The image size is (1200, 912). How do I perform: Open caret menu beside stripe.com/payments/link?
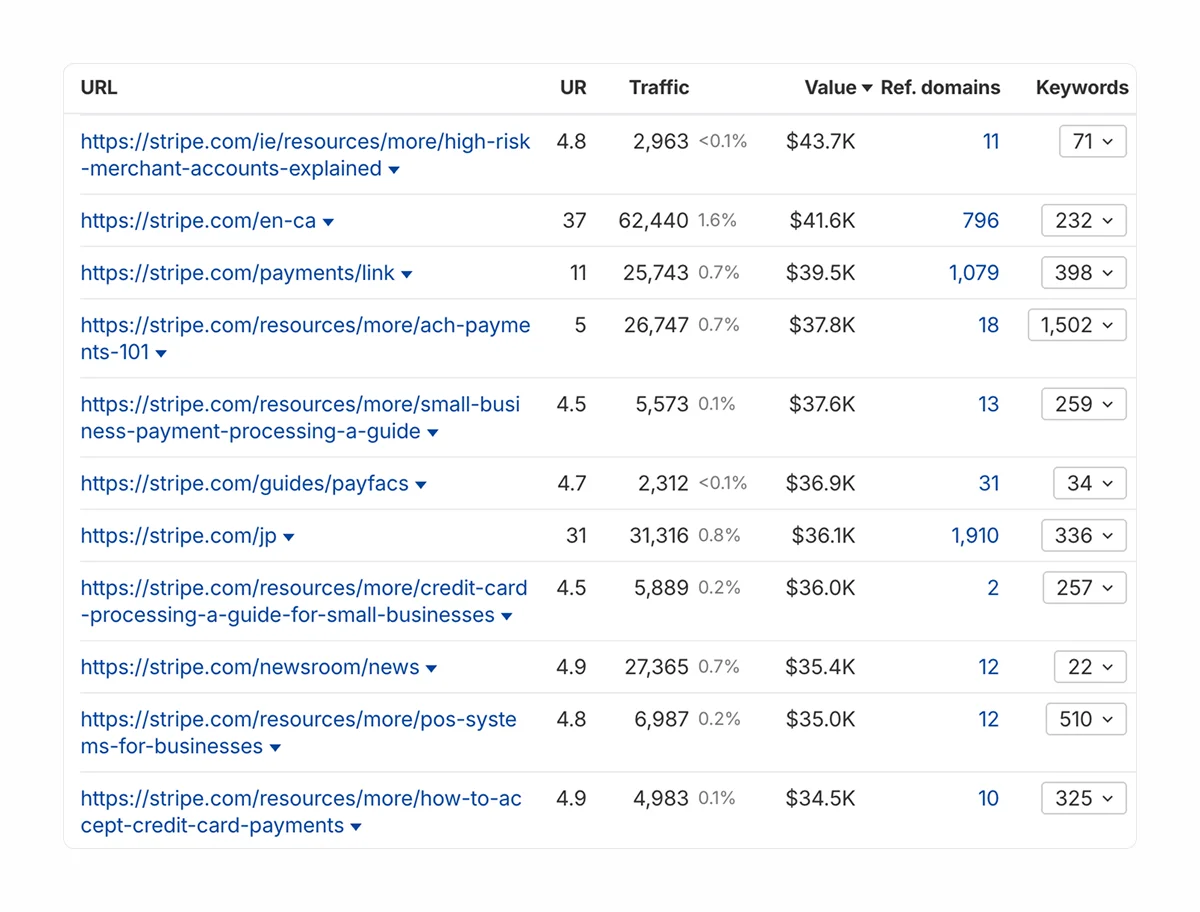406,274
